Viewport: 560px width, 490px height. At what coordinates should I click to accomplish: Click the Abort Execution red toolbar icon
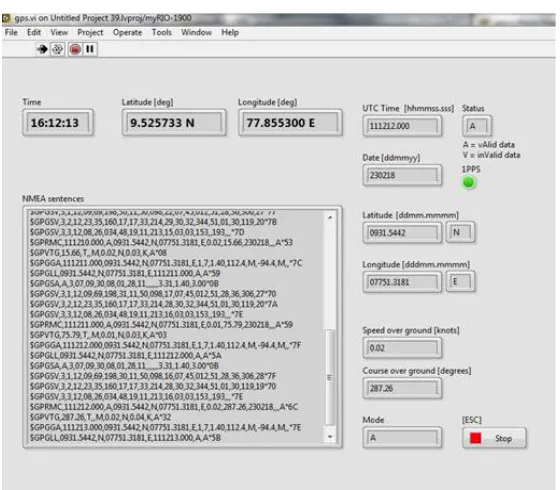(75, 49)
